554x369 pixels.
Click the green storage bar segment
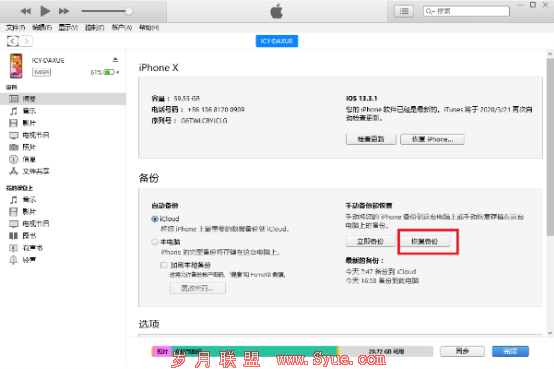point(254,351)
